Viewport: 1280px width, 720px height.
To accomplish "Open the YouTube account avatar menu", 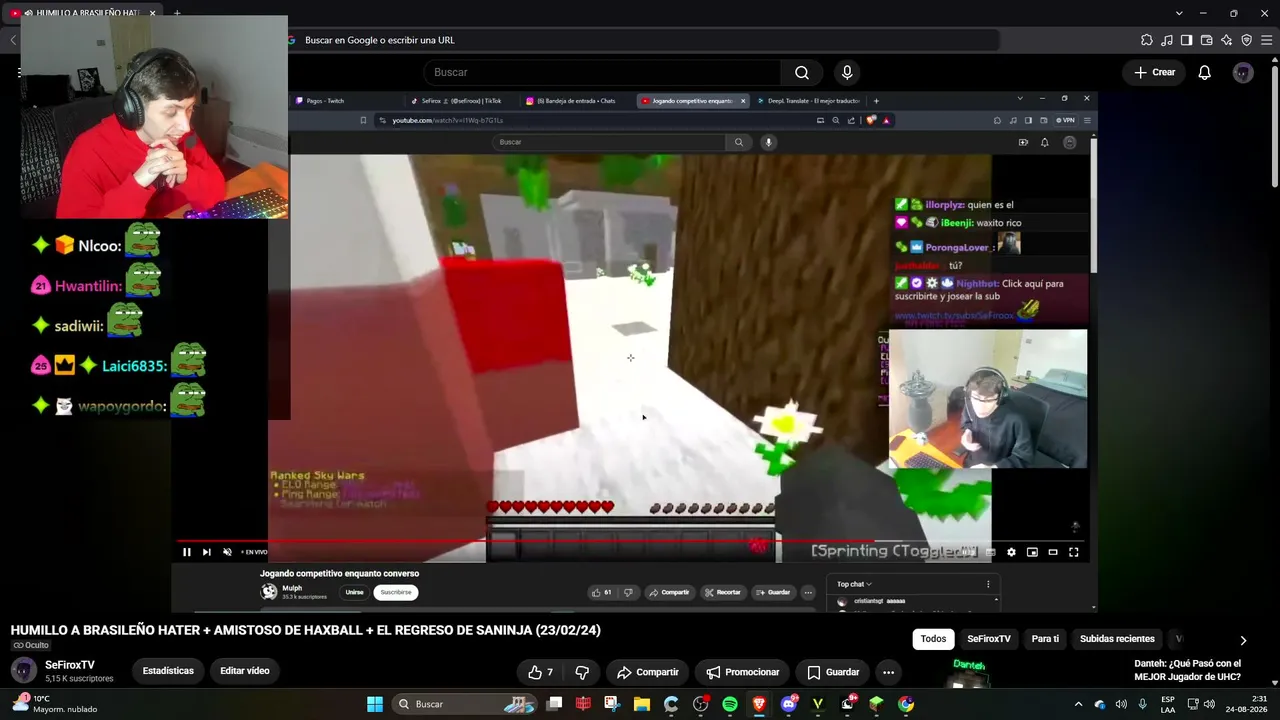I will (1243, 72).
